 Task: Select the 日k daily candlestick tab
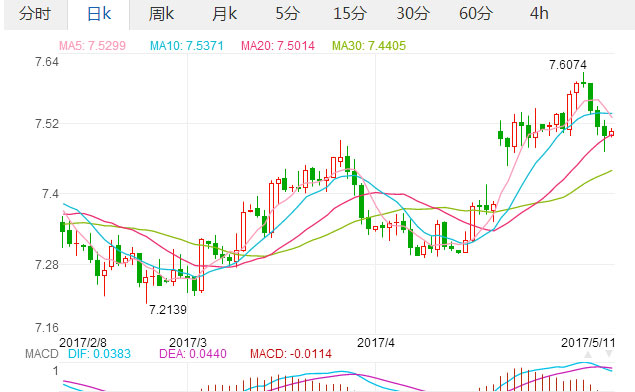pos(99,14)
